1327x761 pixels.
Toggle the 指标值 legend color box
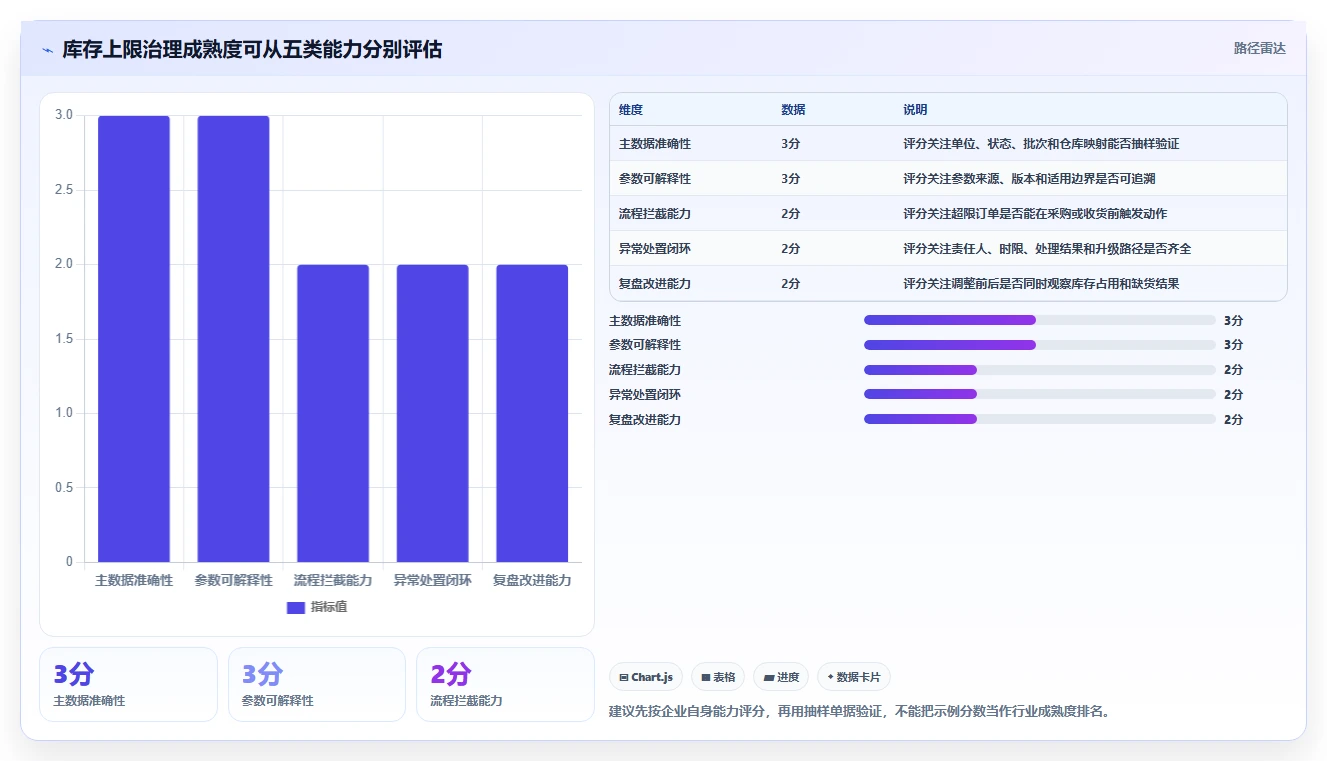click(295, 607)
